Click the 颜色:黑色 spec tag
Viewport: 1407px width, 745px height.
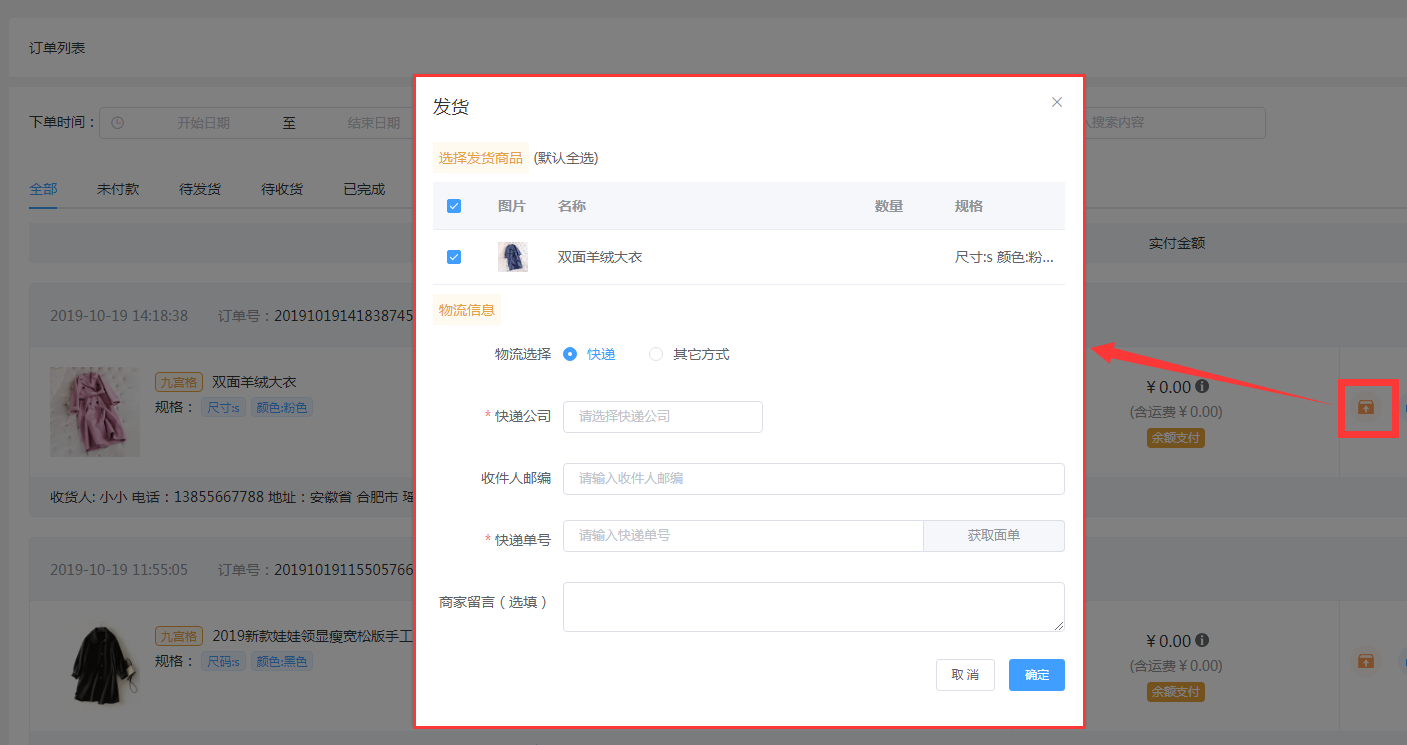point(282,661)
